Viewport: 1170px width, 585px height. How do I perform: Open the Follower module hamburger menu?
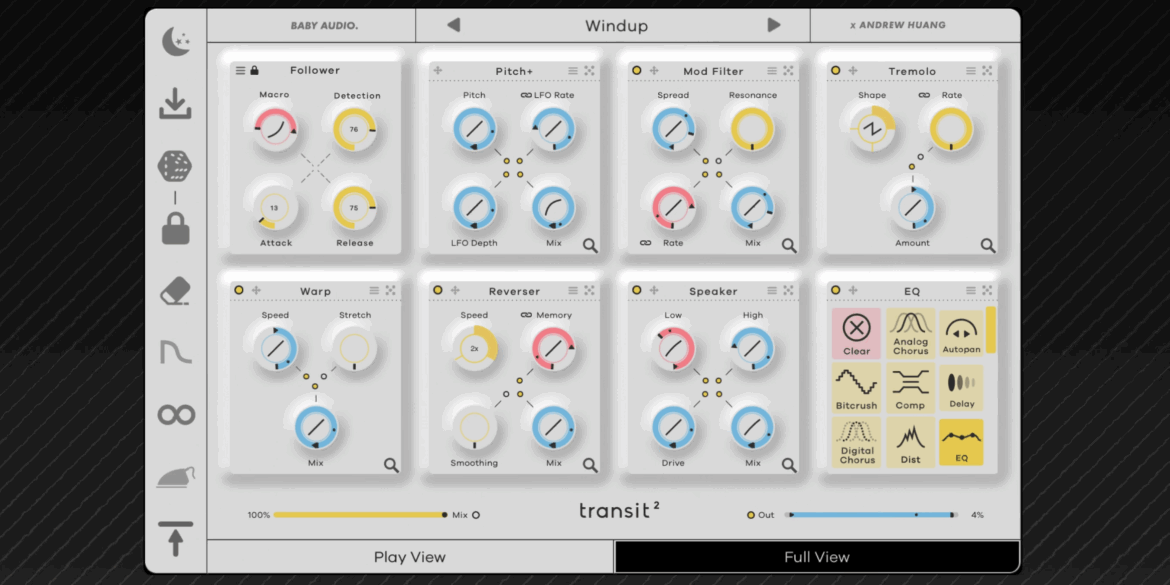[240, 70]
